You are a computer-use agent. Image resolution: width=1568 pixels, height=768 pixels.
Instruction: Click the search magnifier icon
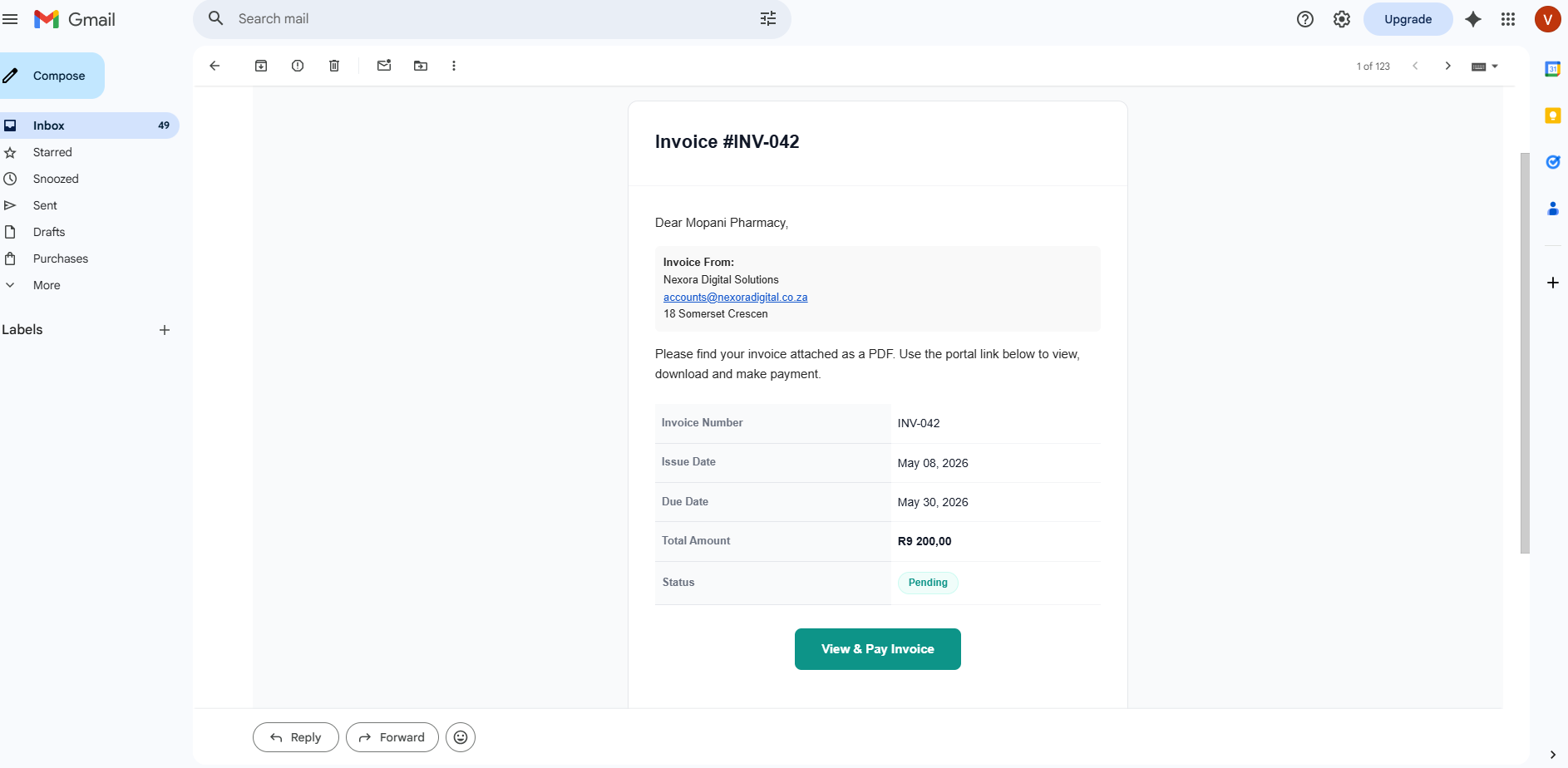point(216,18)
